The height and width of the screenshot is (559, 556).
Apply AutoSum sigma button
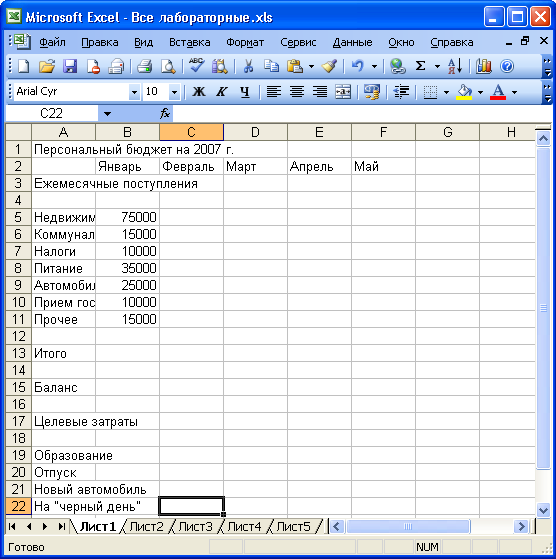click(420, 66)
